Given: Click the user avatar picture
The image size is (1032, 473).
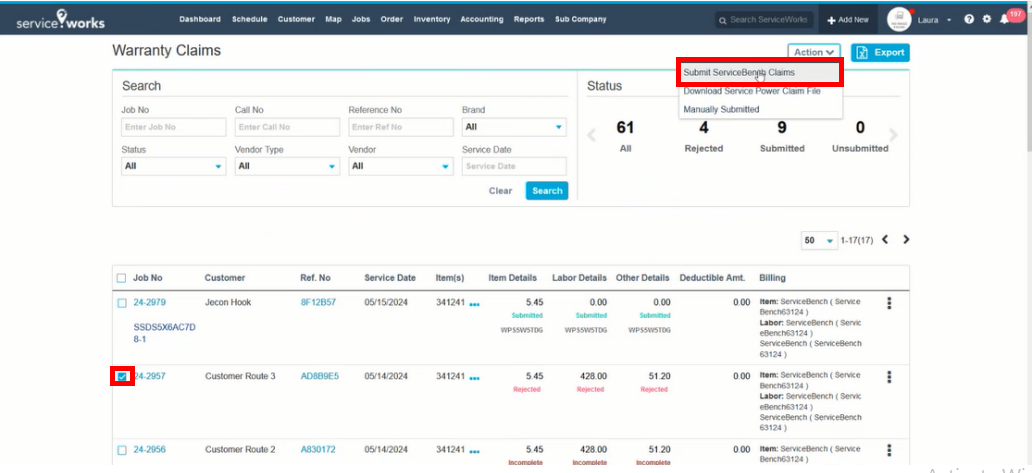Looking at the screenshot, I should coord(899,20).
